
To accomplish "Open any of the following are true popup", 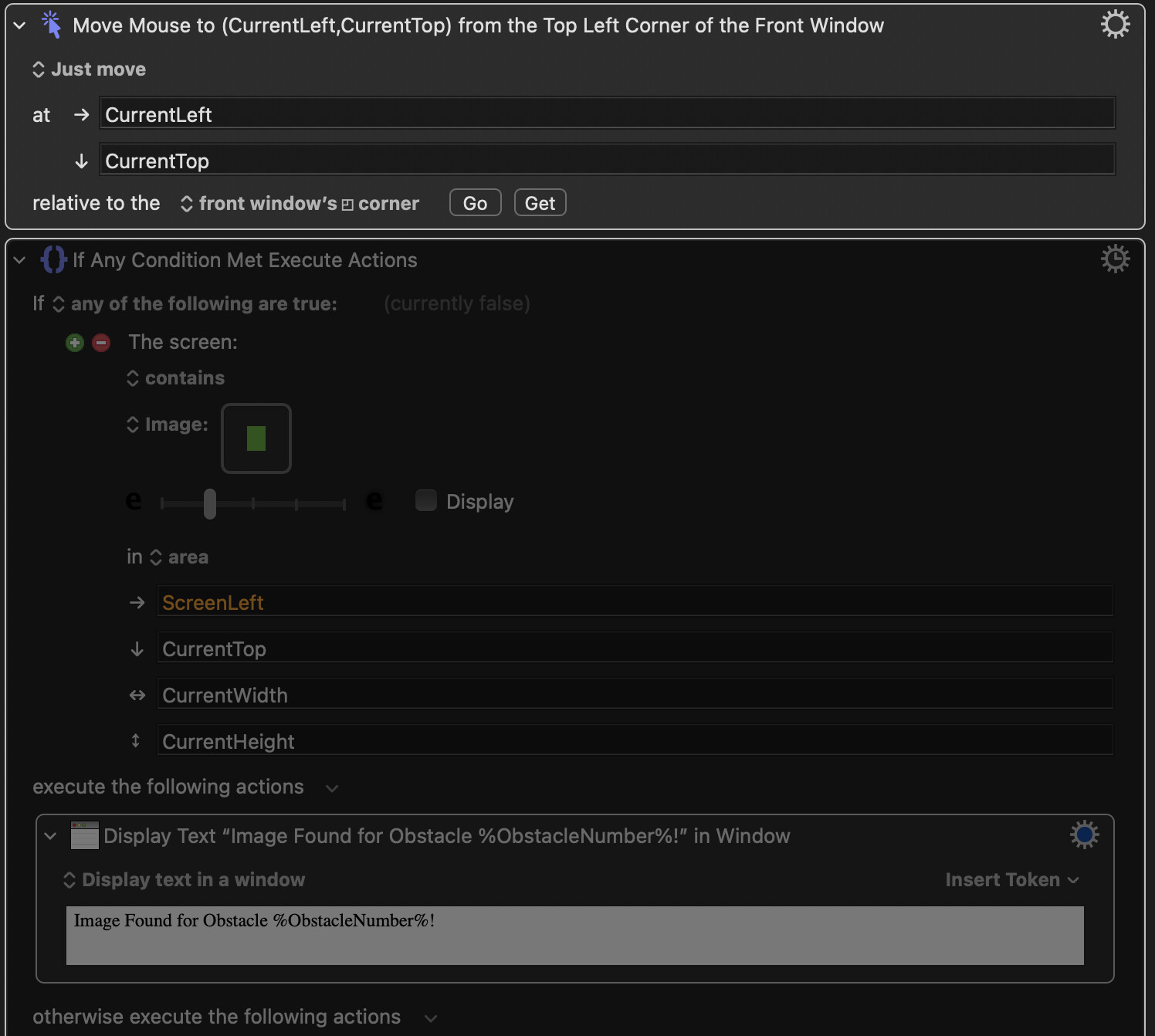I will tap(195, 304).
